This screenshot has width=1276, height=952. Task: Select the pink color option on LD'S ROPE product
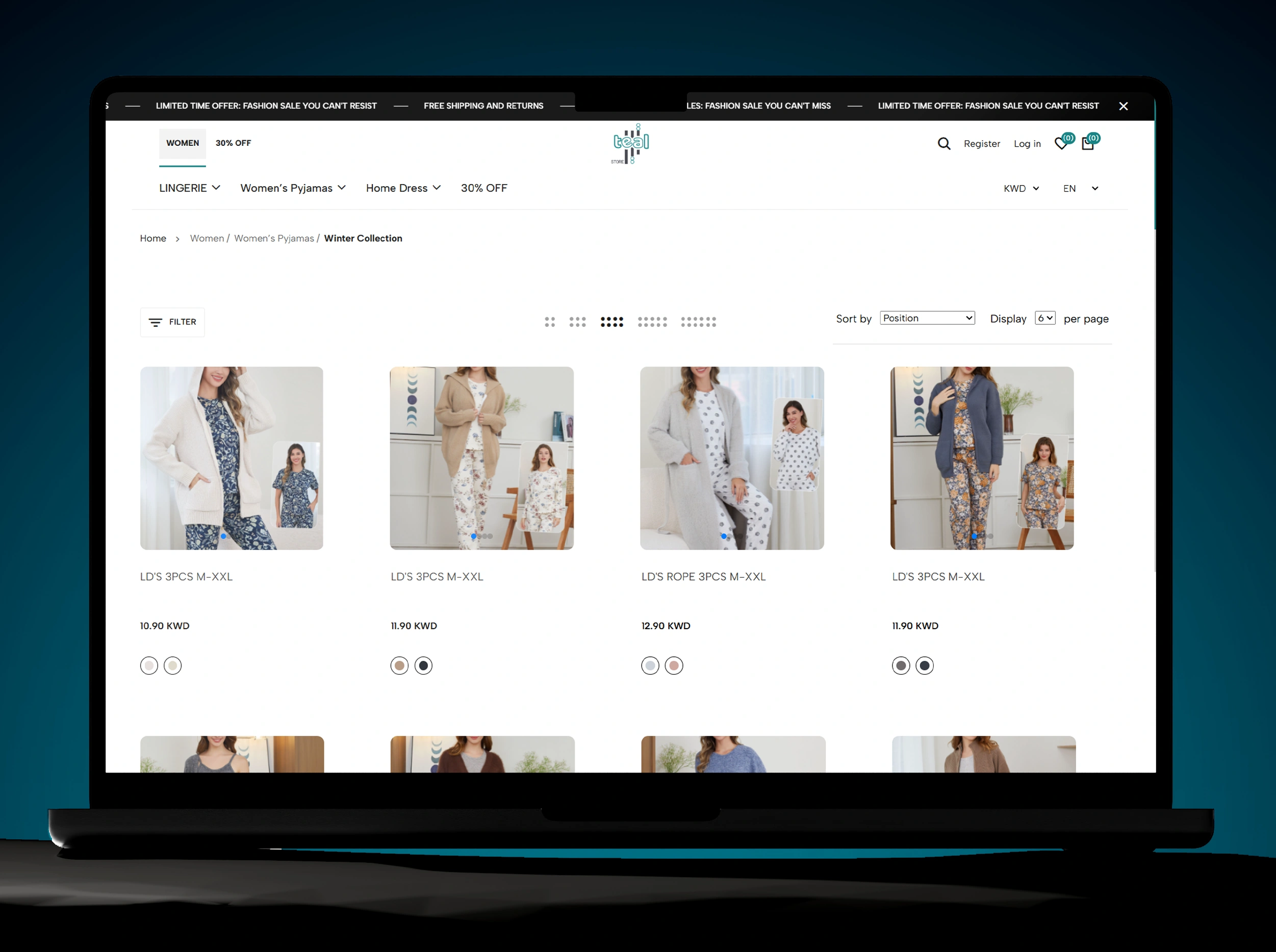674,665
